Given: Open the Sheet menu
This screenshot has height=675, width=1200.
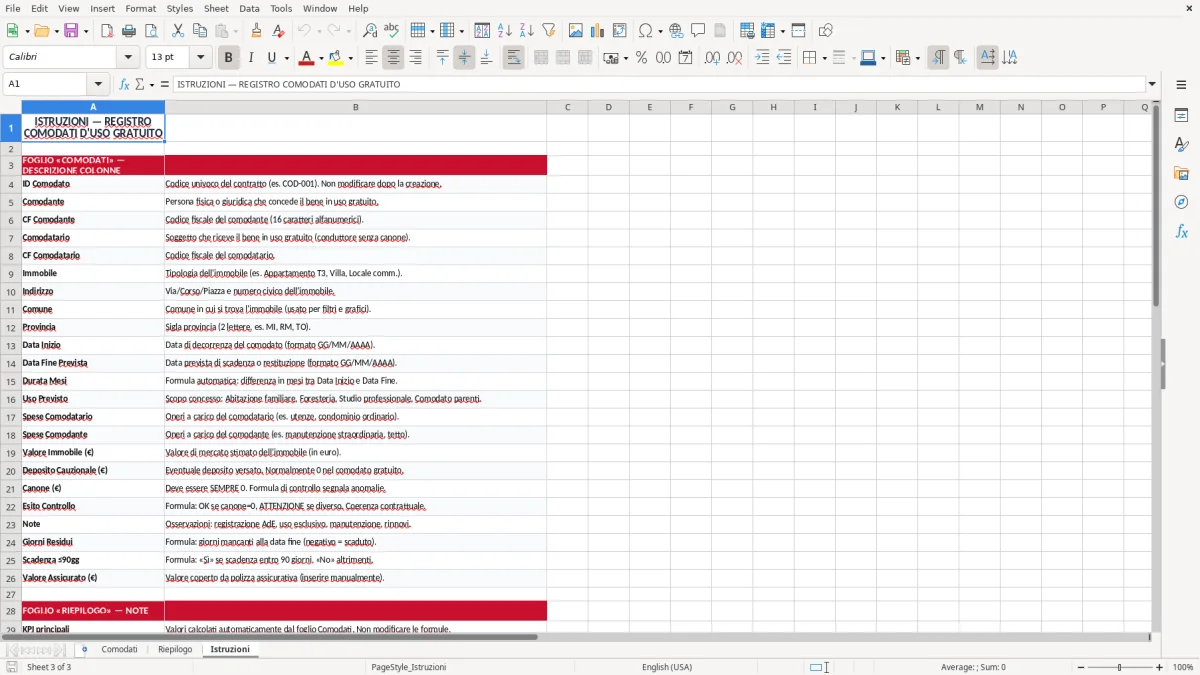Looking at the screenshot, I should click(216, 8).
